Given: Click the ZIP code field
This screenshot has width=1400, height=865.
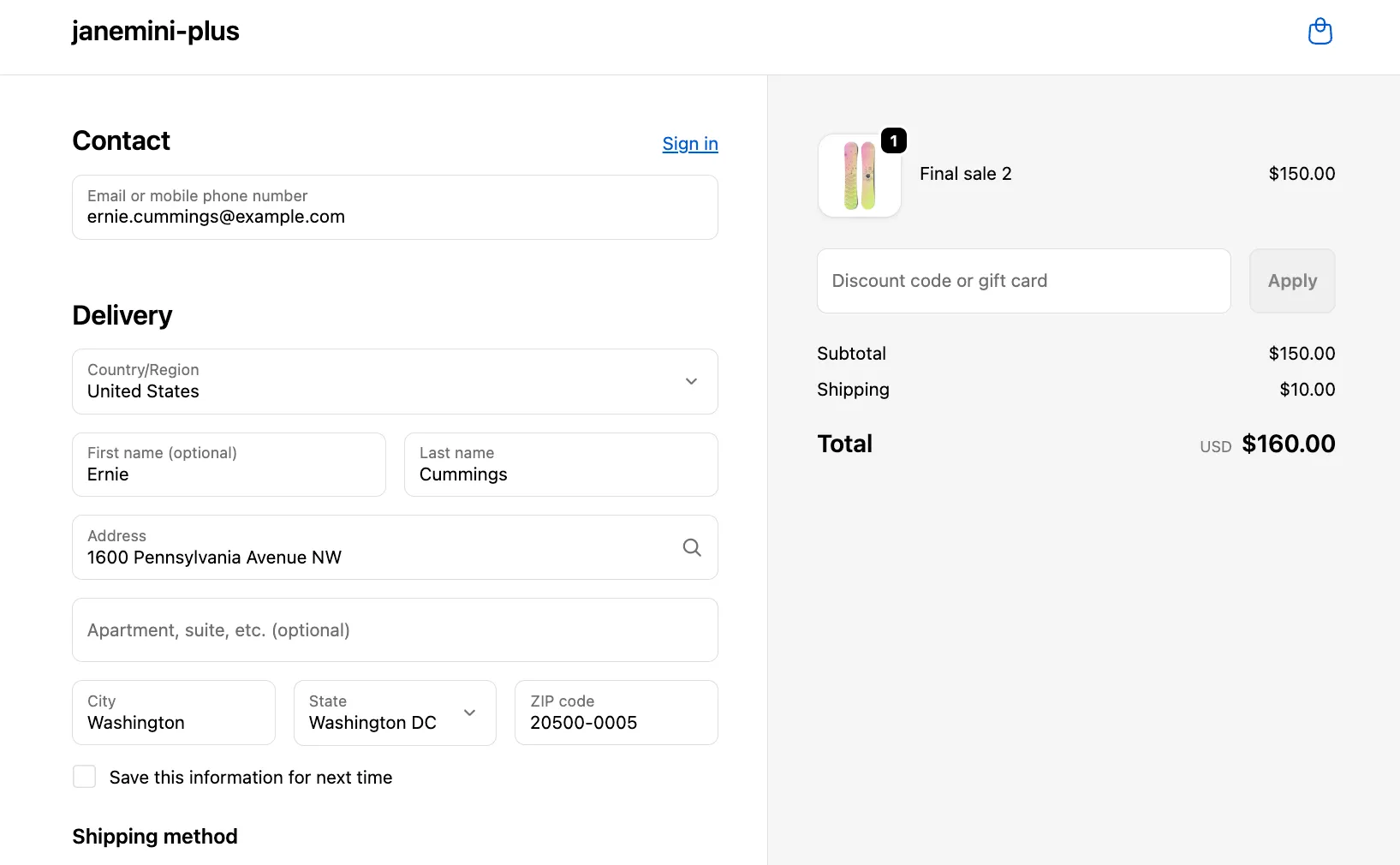Looking at the screenshot, I should coord(616,713).
